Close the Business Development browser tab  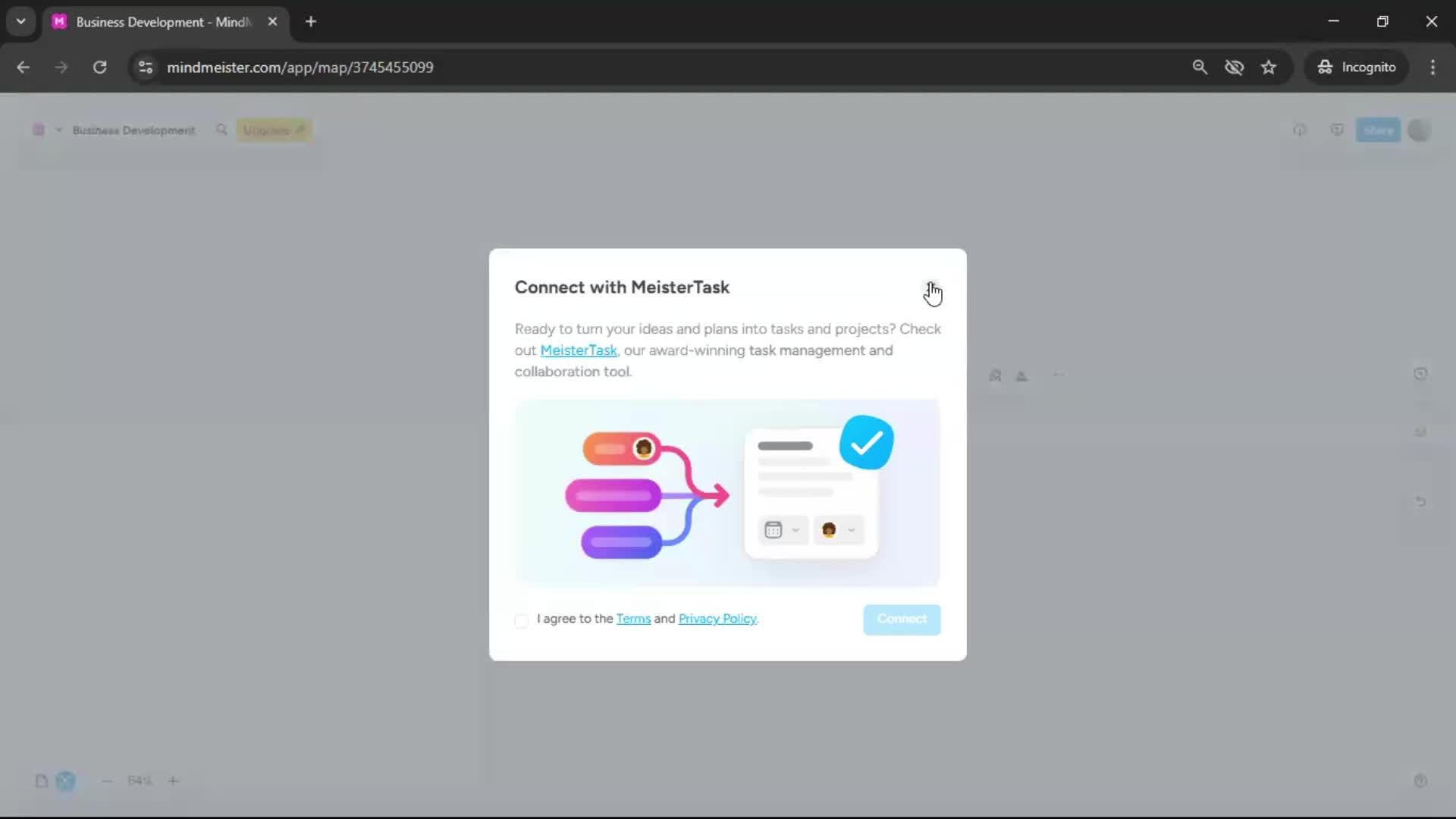pyautogui.click(x=272, y=22)
